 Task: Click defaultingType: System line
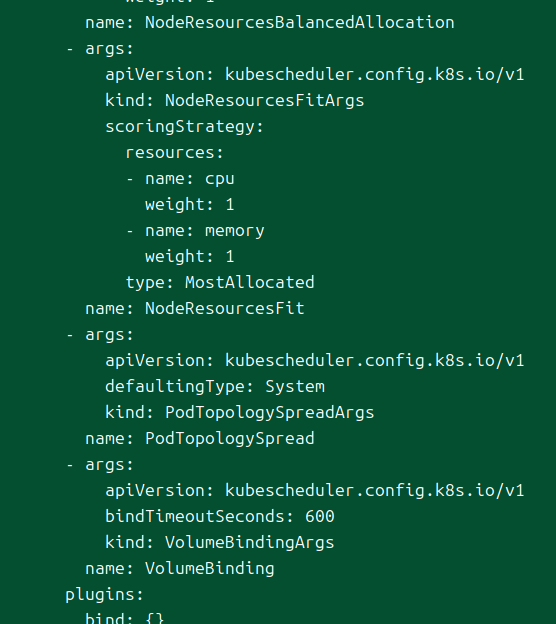[215, 387]
